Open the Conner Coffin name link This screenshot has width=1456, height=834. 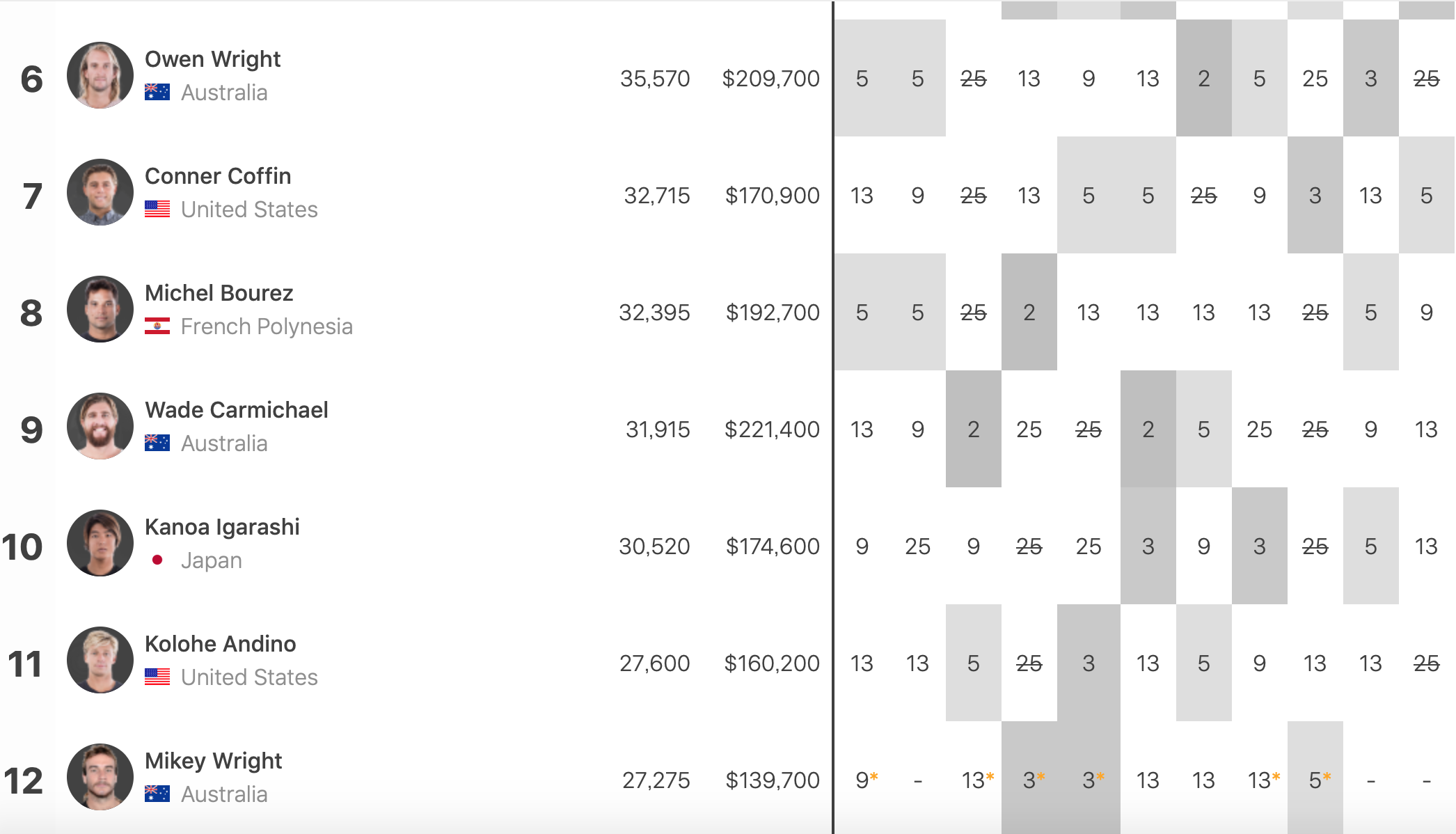(x=218, y=176)
